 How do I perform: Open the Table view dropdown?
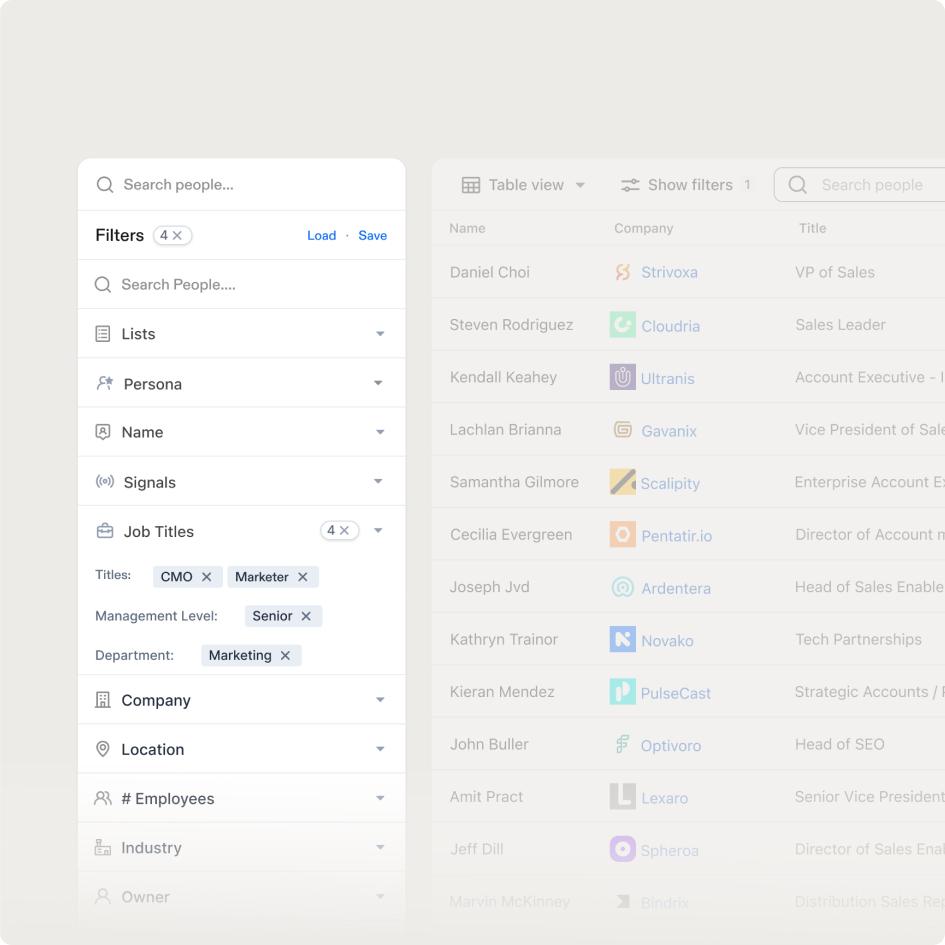click(x=520, y=184)
